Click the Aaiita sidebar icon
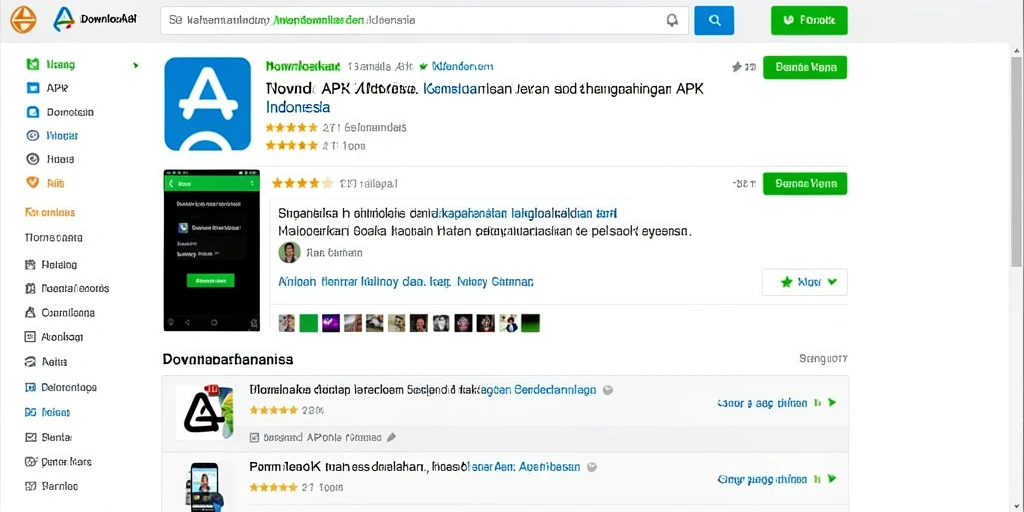1024x512 pixels. [30, 361]
